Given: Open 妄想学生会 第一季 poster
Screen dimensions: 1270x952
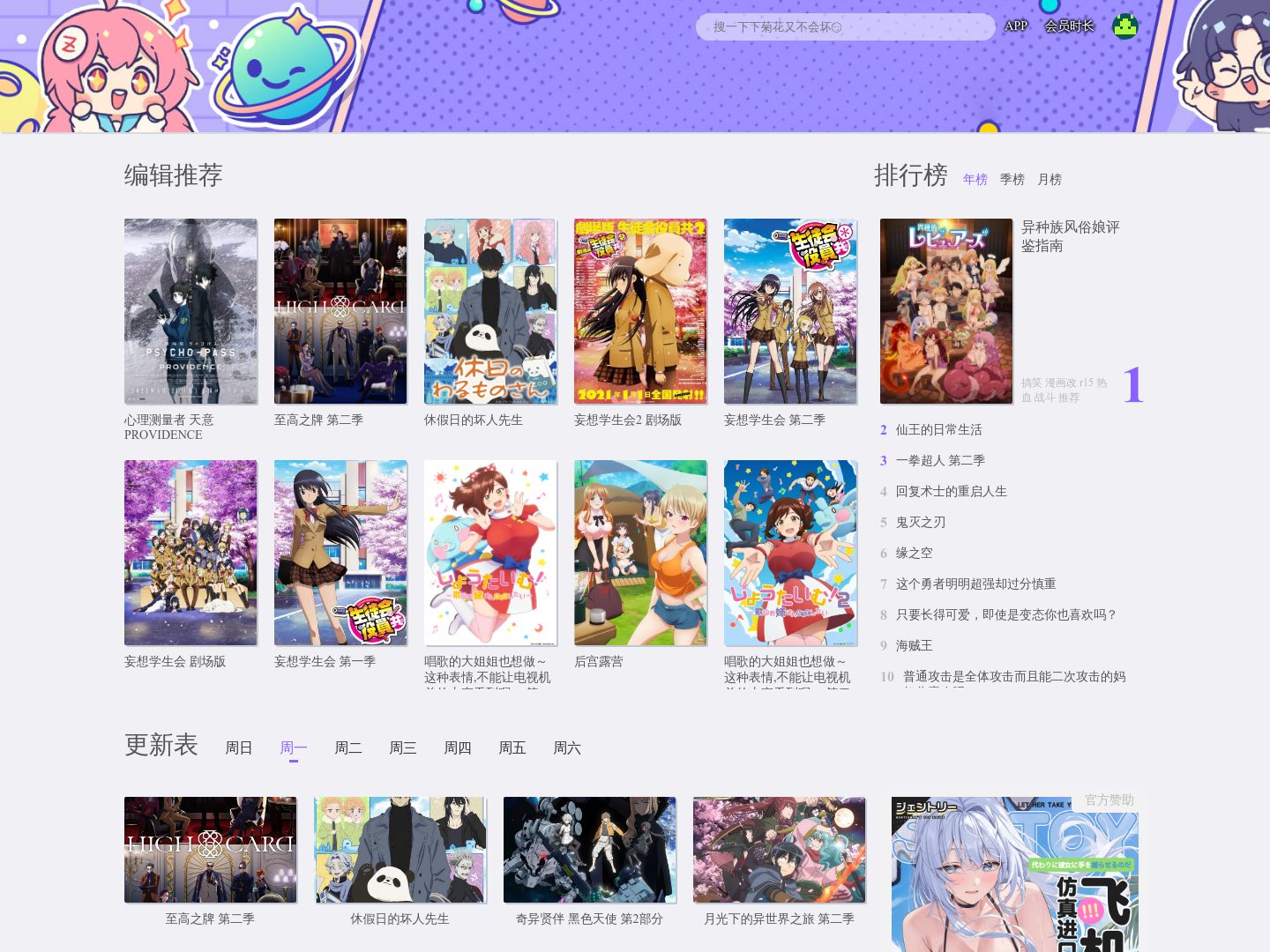Looking at the screenshot, I should pos(340,553).
